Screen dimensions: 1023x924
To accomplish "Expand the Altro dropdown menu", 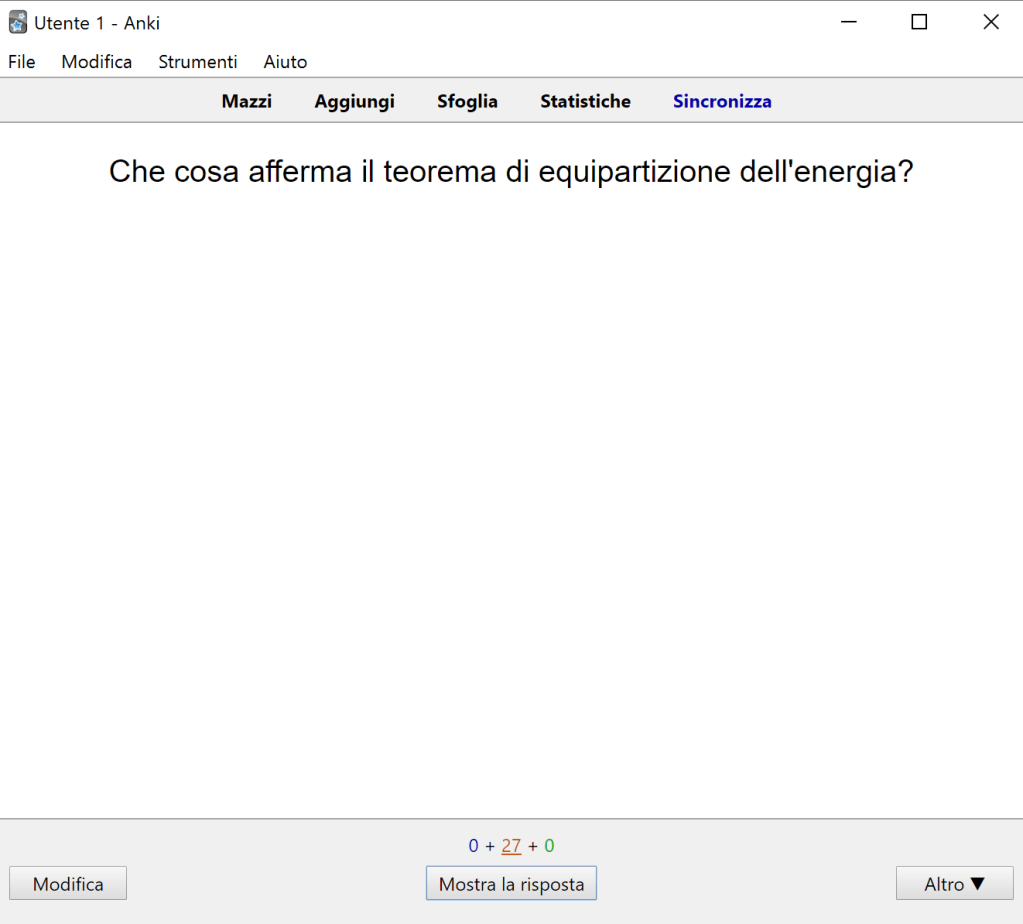I will pyautogui.click(x=954, y=884).
